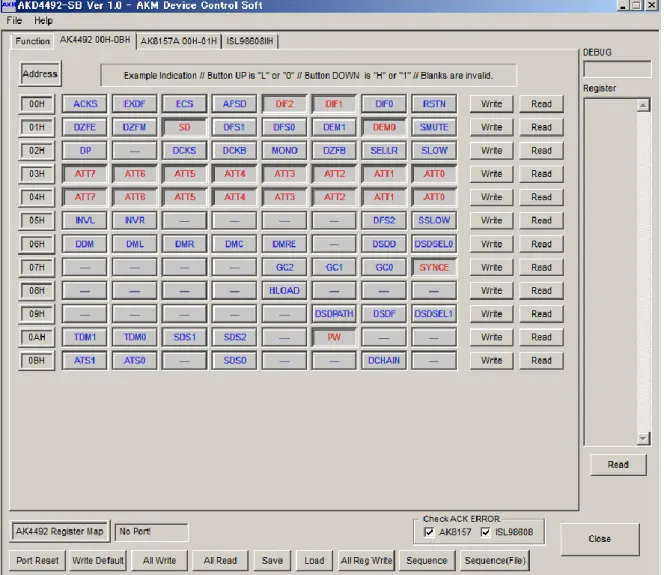Toggle the INVL bit button

85,220
